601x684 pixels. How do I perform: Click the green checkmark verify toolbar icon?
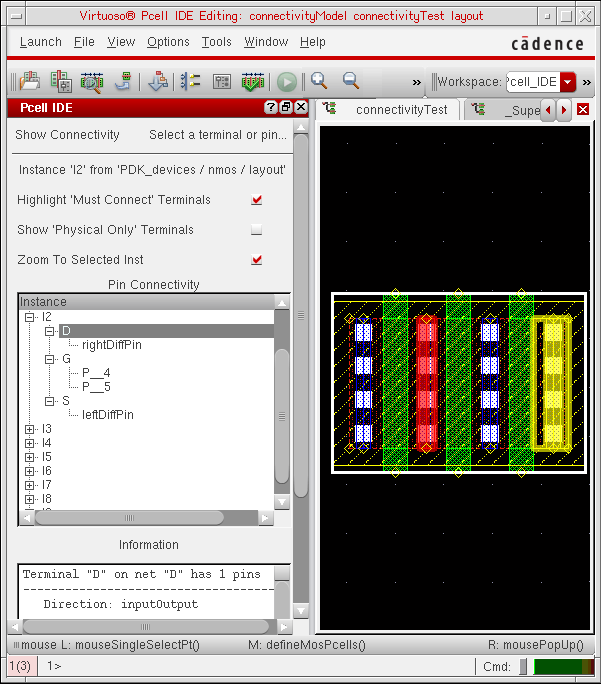(x=253, y=82)
